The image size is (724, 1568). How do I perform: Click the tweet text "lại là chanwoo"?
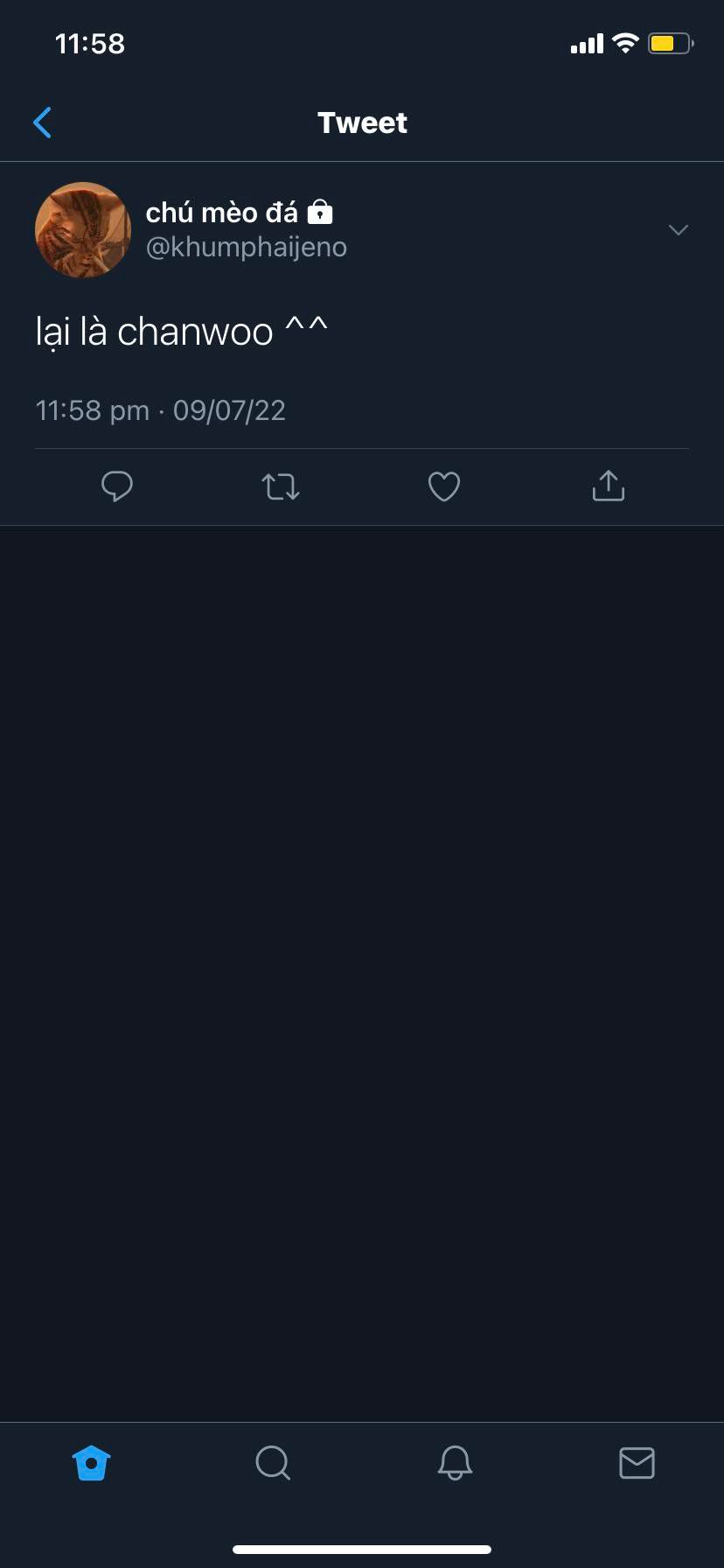coord(155,332)
